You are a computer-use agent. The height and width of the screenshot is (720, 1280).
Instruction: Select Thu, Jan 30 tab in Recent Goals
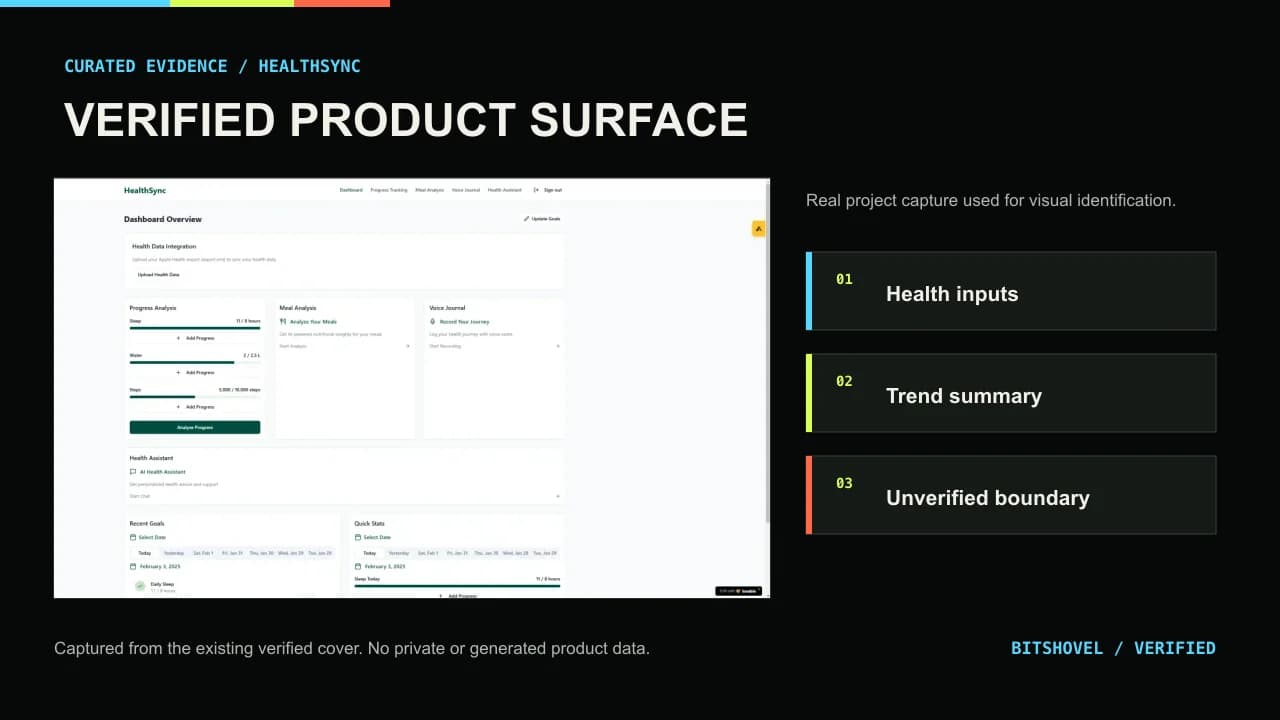pos(261,553)
